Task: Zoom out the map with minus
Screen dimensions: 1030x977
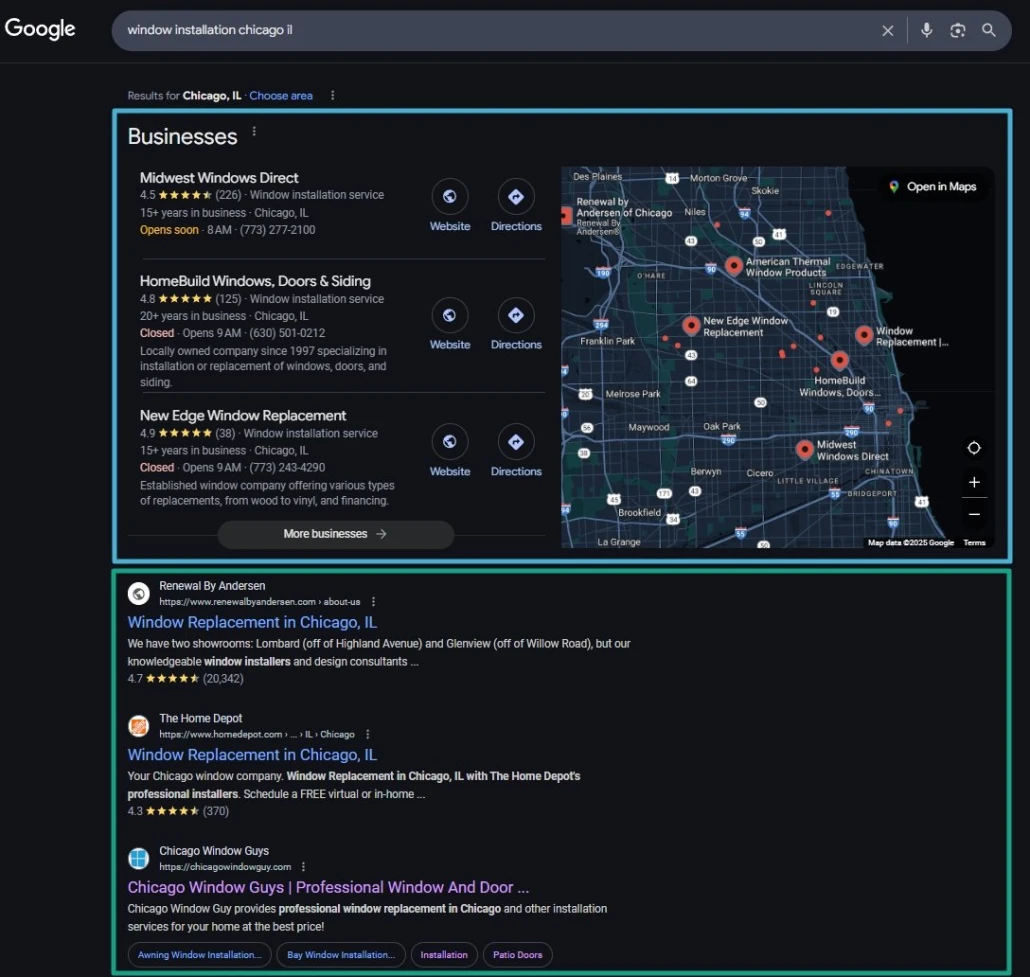Action: (974, 514)
